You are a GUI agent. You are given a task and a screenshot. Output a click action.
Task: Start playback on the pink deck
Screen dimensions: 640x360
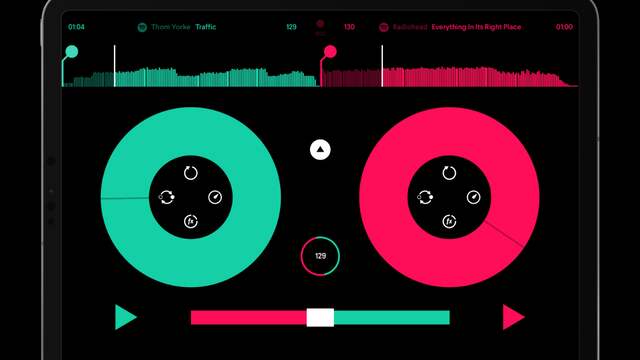coord(513,317)
